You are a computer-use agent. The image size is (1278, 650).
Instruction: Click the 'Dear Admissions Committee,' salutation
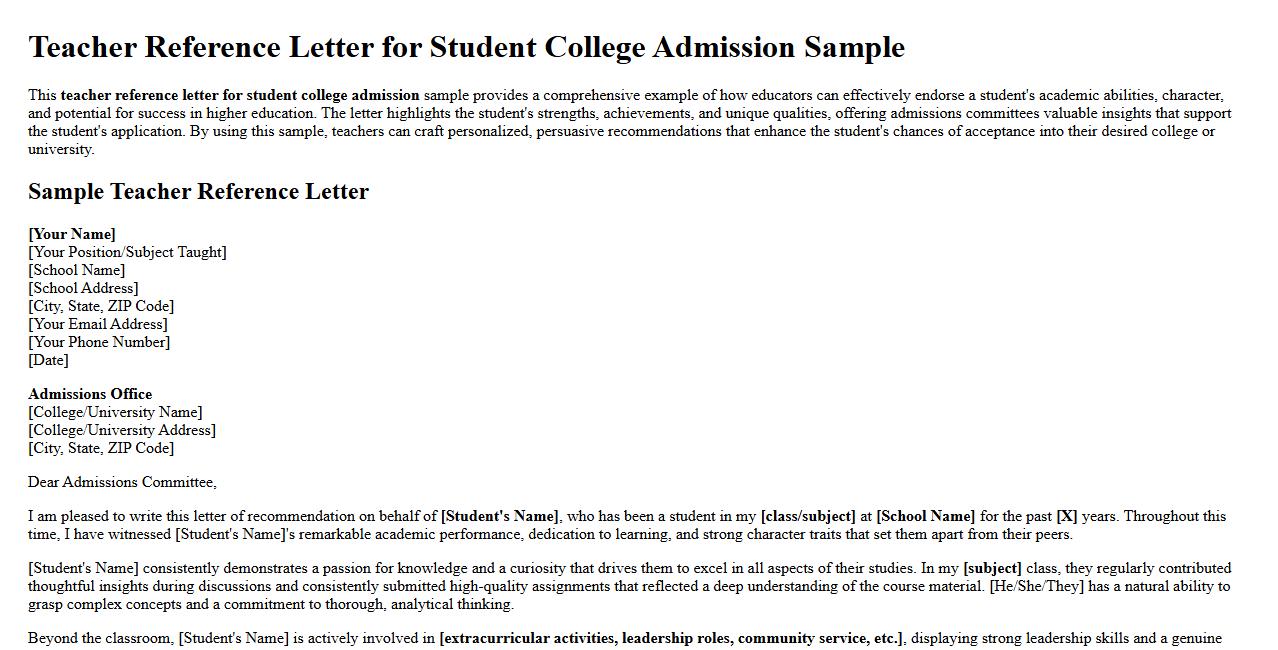pyautogui.click(x=122, y=482)
